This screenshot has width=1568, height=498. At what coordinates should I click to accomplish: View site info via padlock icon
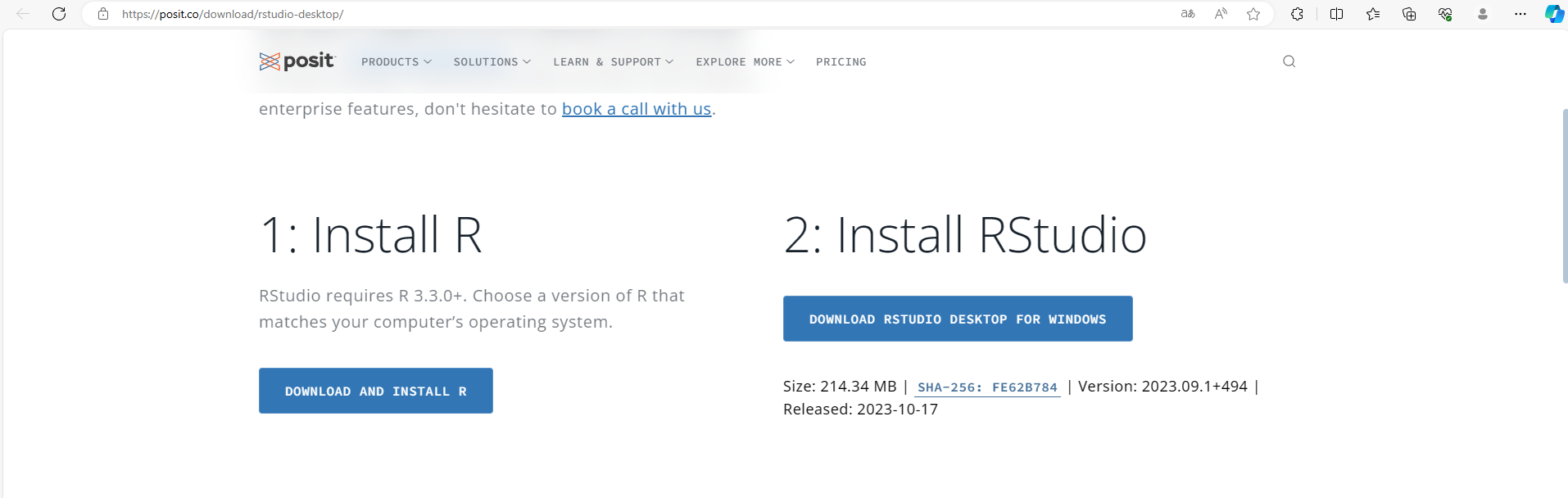[x=103, y=14]
